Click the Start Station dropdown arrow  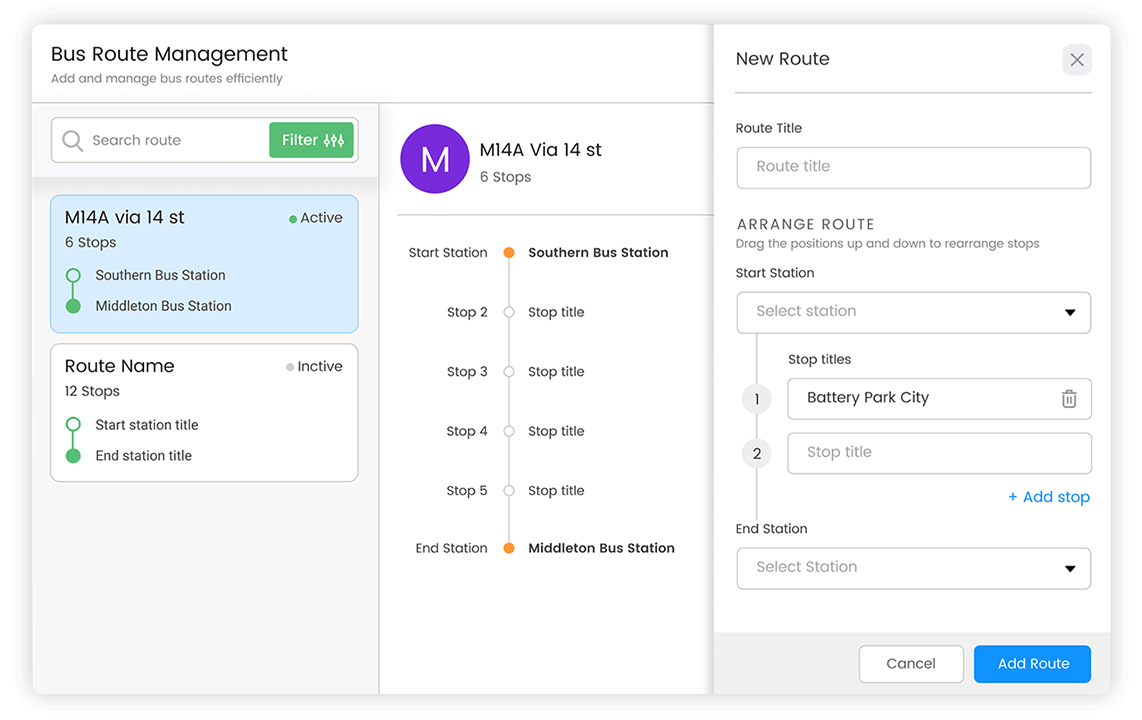coord(1070,312)
